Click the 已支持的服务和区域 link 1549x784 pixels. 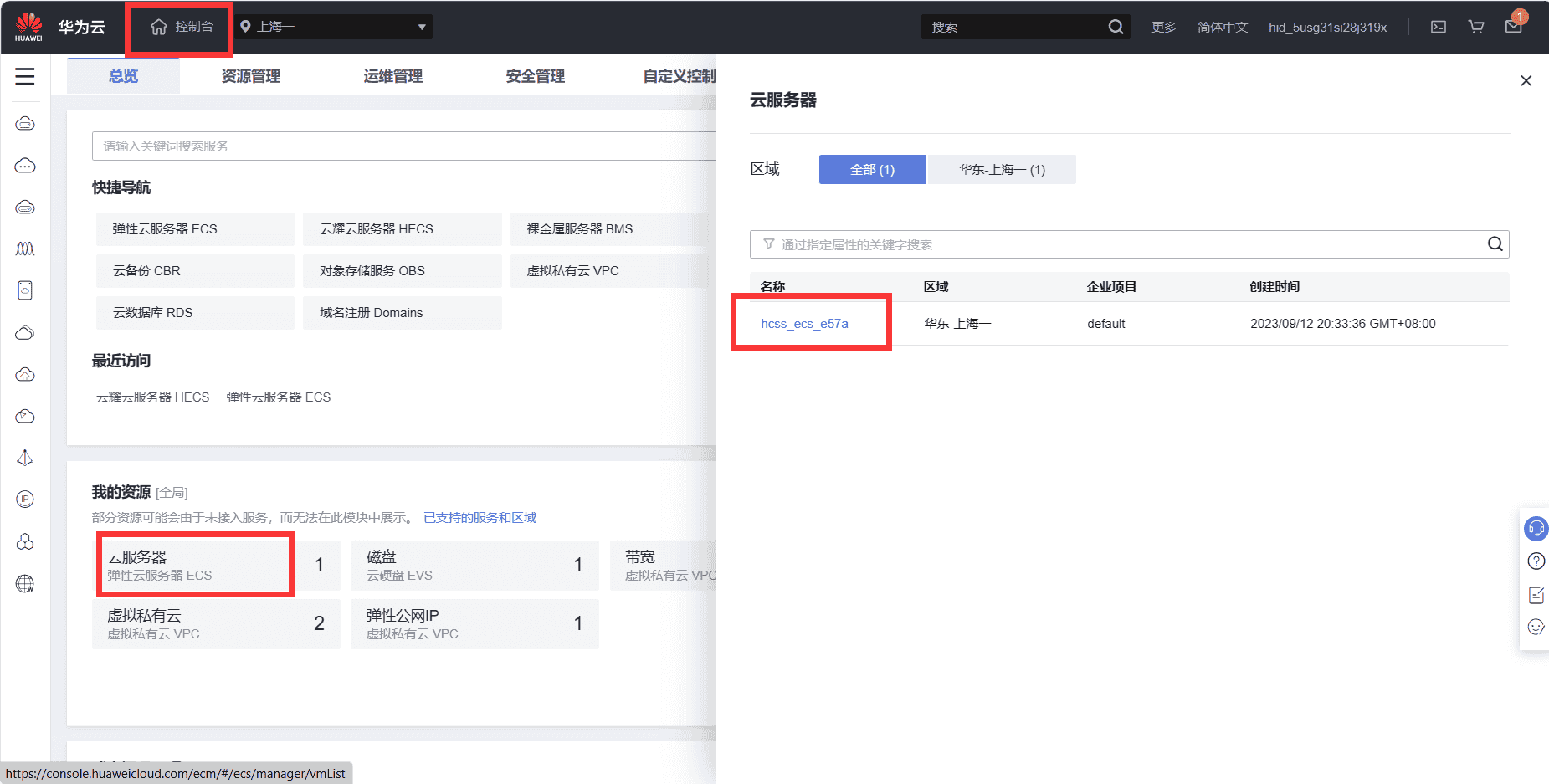point(479,517)
